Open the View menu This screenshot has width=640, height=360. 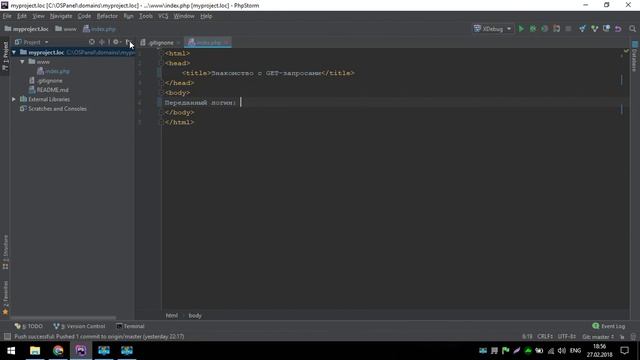click(x=38, y=16)
